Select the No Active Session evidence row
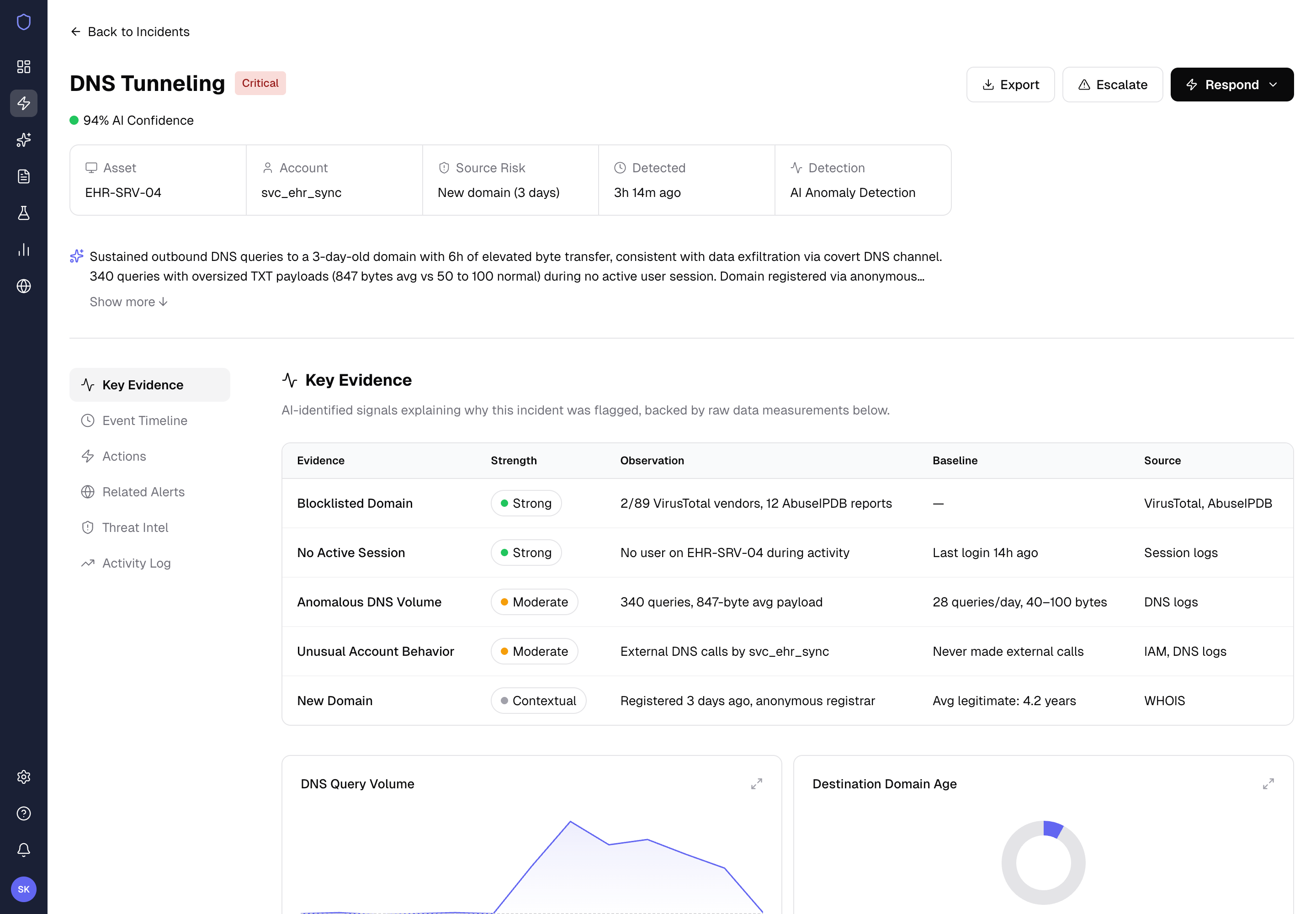The image size is (1316, 914). (x=787, y=553)
